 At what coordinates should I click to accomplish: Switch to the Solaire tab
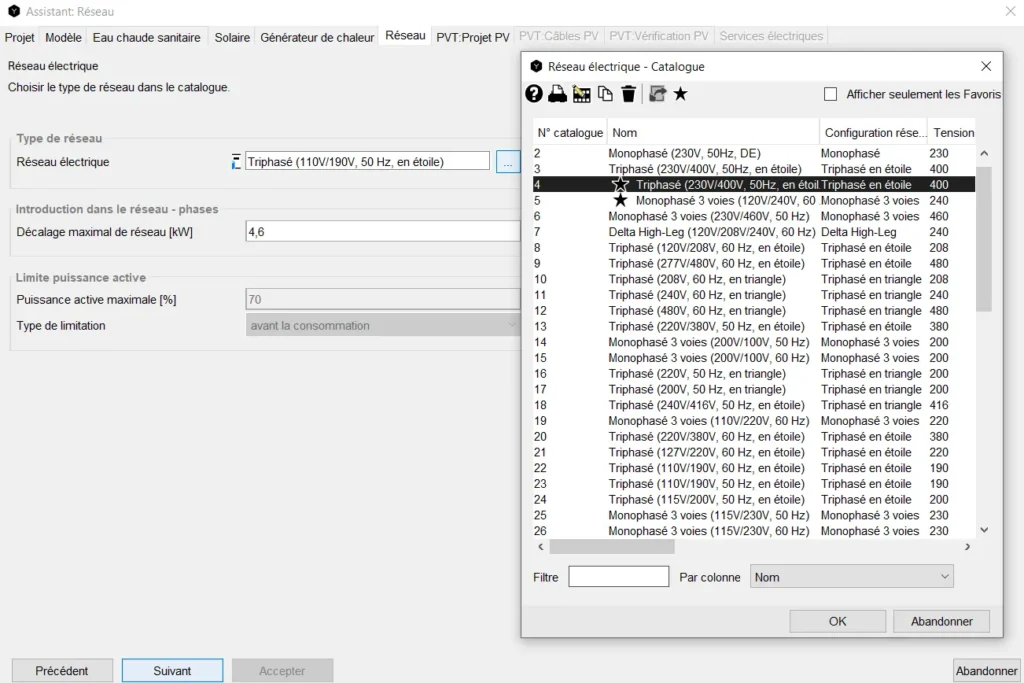[232, 37]
